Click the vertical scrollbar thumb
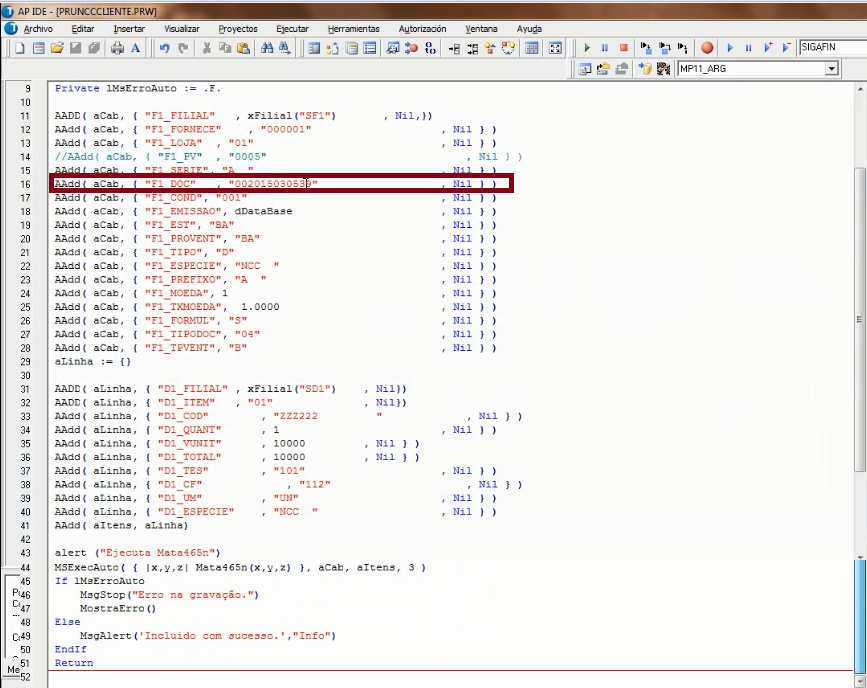Viewport: 867px width, 688px height. [860, 320]
